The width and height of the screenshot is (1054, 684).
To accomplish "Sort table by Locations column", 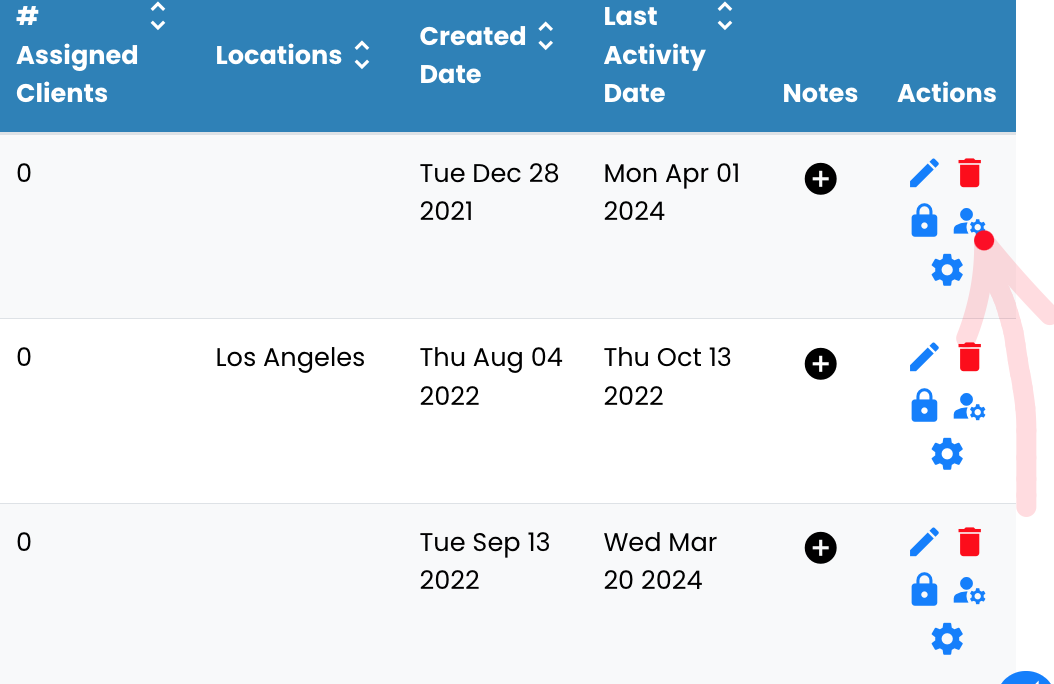I will (x=362, y=55).
